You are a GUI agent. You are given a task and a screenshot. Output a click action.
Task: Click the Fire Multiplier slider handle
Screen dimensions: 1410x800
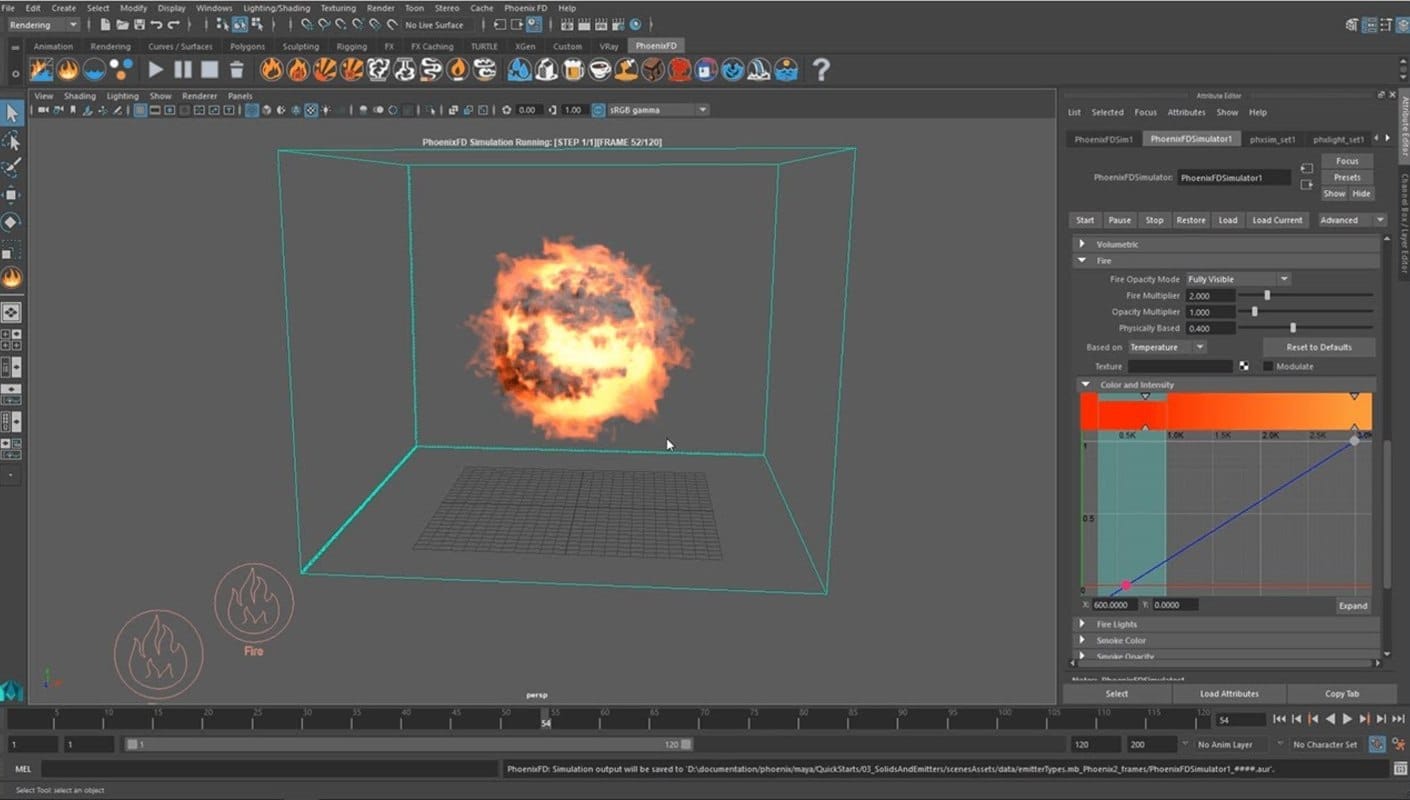[1267, 296]
